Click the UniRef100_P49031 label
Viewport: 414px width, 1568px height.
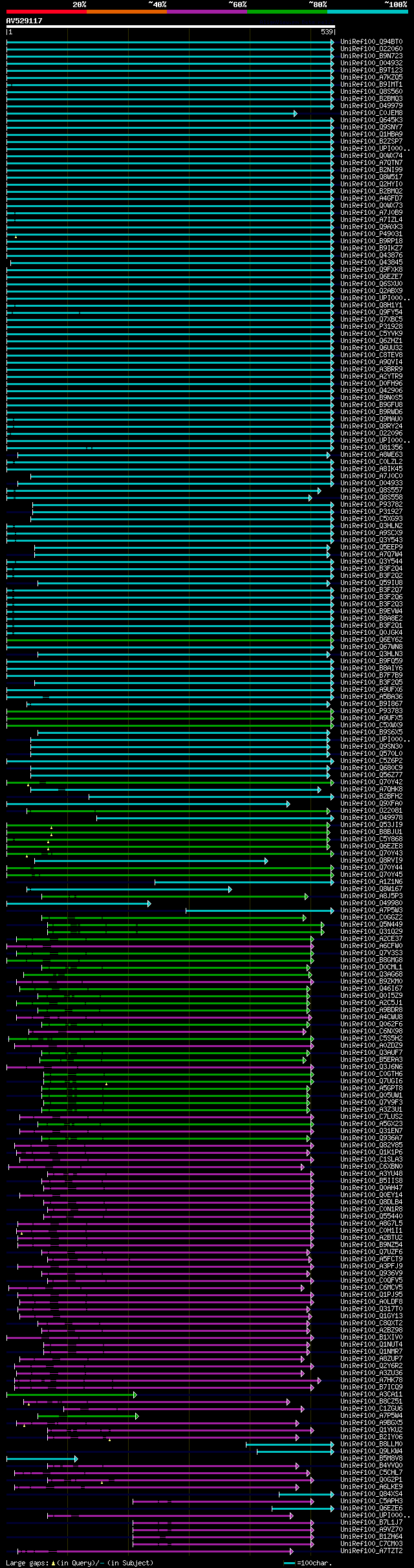pyautogui.click(x=371, y=234)
